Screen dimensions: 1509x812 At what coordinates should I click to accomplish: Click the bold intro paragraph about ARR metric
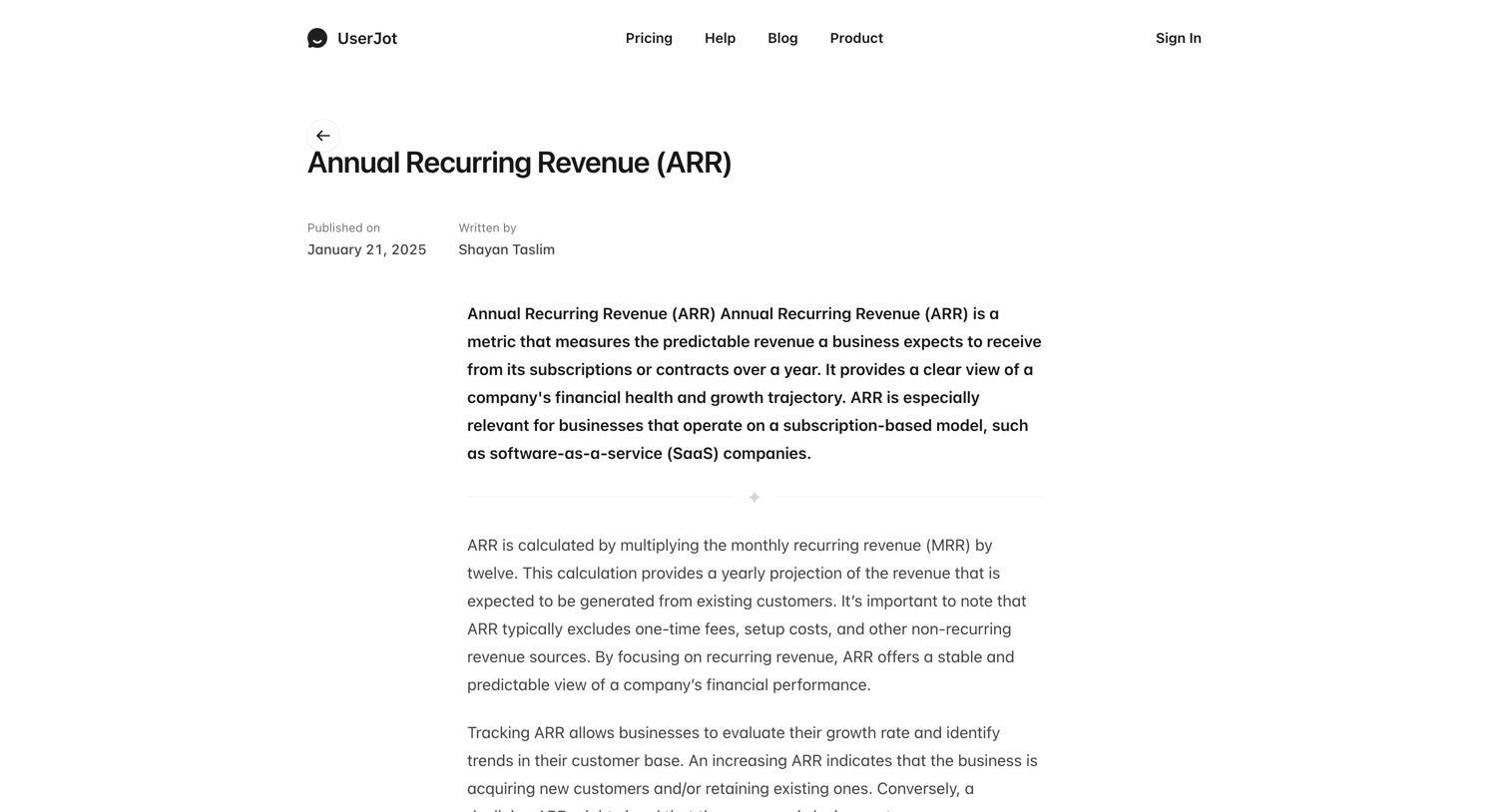754,383
